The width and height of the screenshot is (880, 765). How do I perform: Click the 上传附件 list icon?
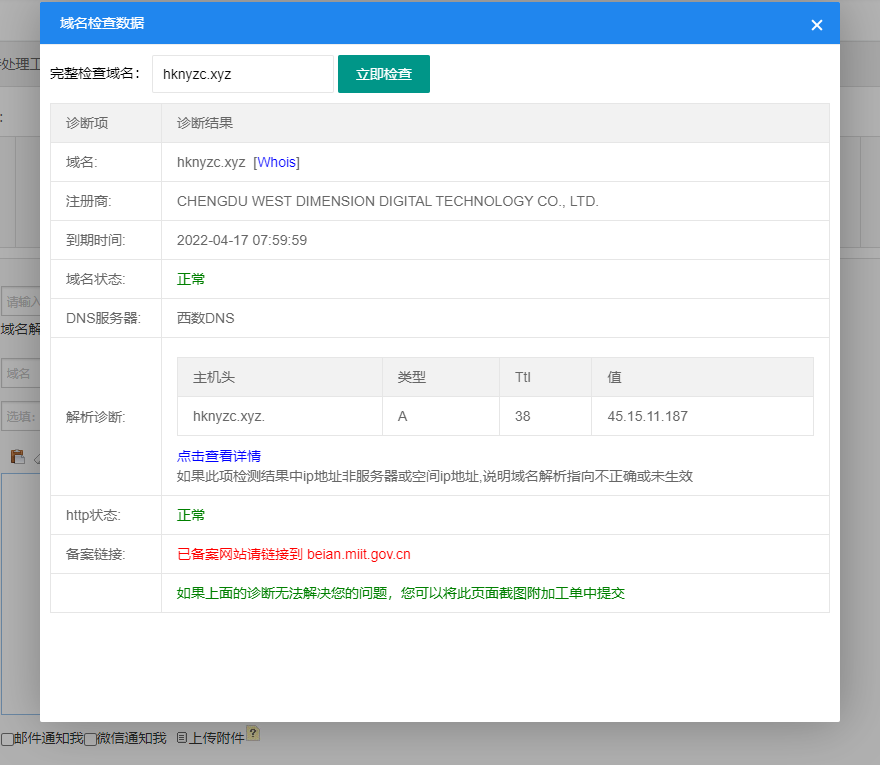[x=181, y=738]
